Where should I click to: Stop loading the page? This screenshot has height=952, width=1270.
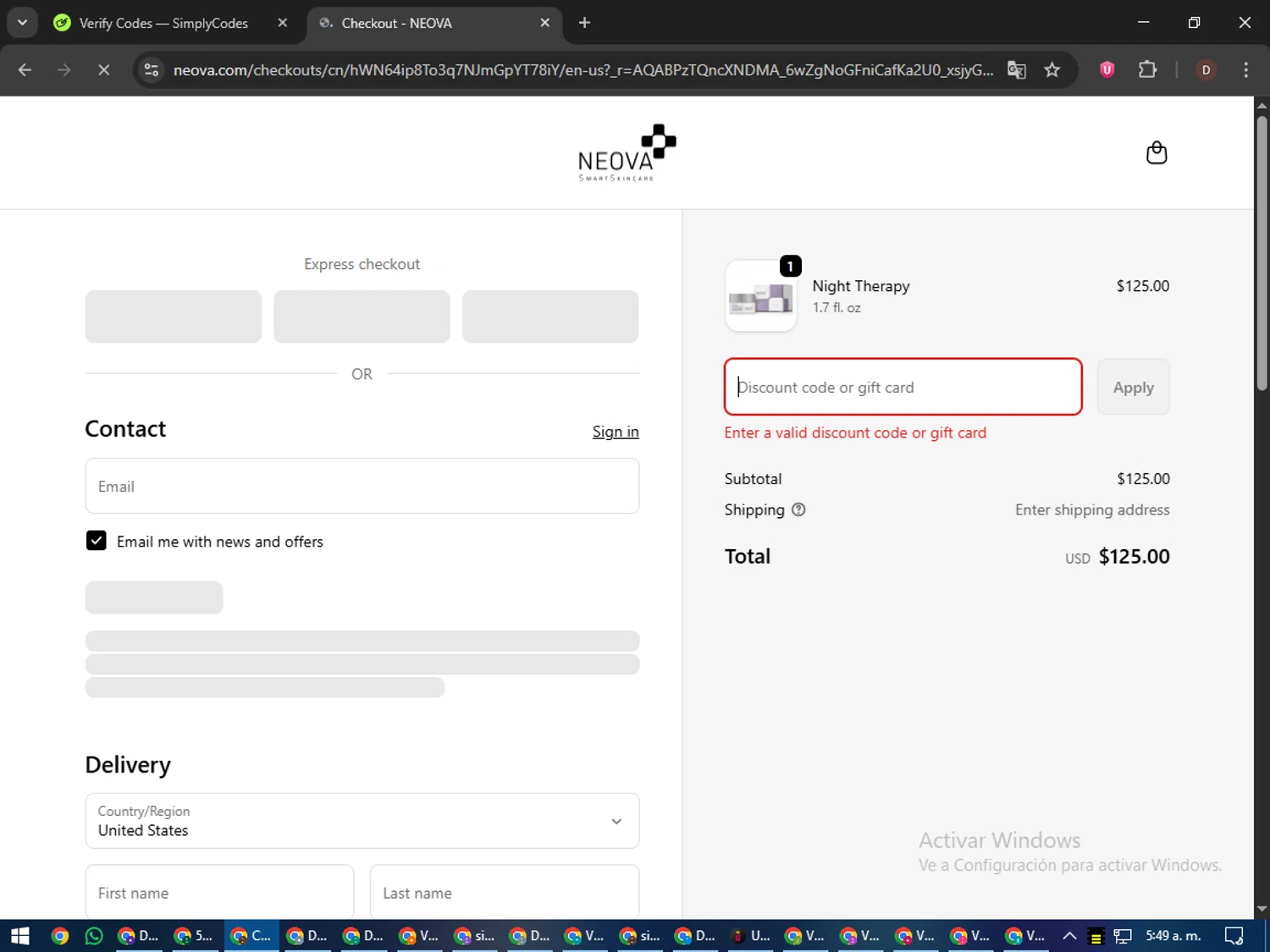pos(103,70)
